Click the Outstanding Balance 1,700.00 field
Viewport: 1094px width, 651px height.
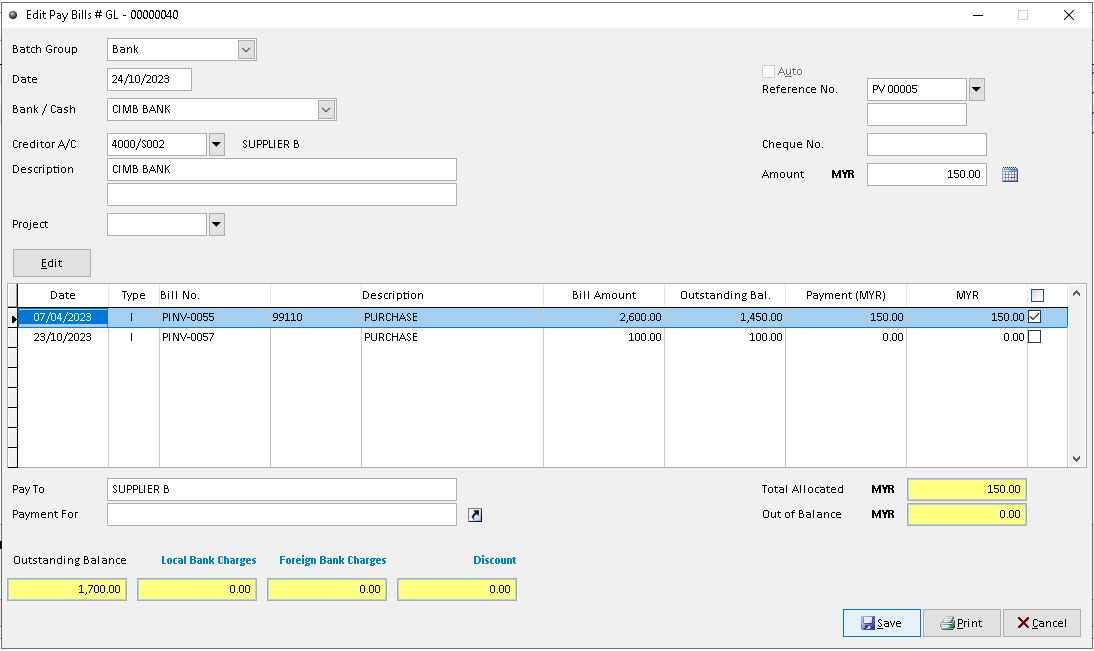tap(67, 590)
